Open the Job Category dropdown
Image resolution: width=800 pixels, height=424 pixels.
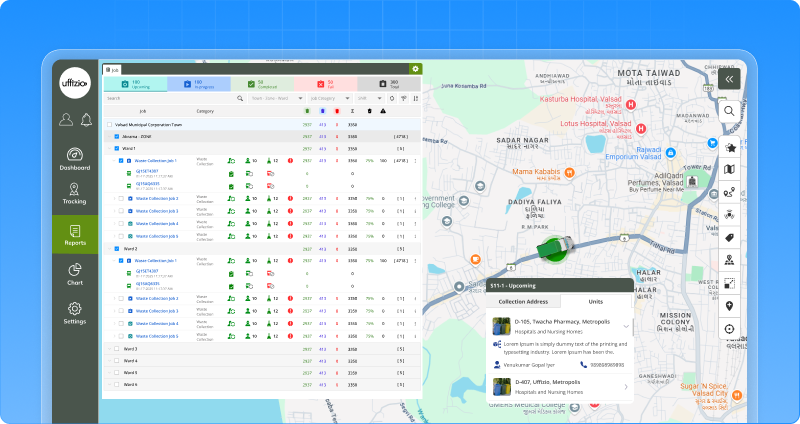pyautogui.click(x=331, y=99)
